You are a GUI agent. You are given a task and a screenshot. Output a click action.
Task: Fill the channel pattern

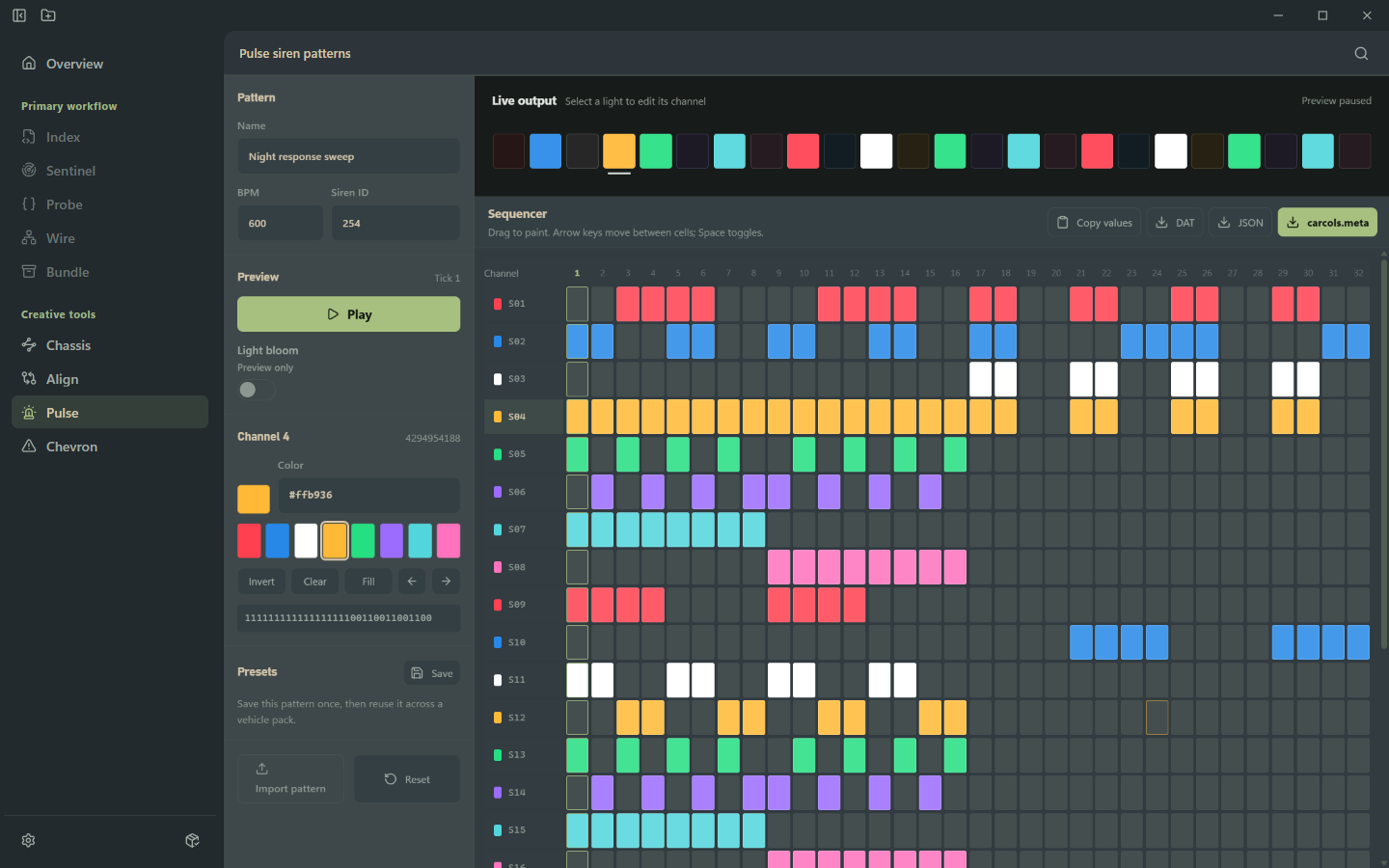pyautogui.click(x=368, y=582)
